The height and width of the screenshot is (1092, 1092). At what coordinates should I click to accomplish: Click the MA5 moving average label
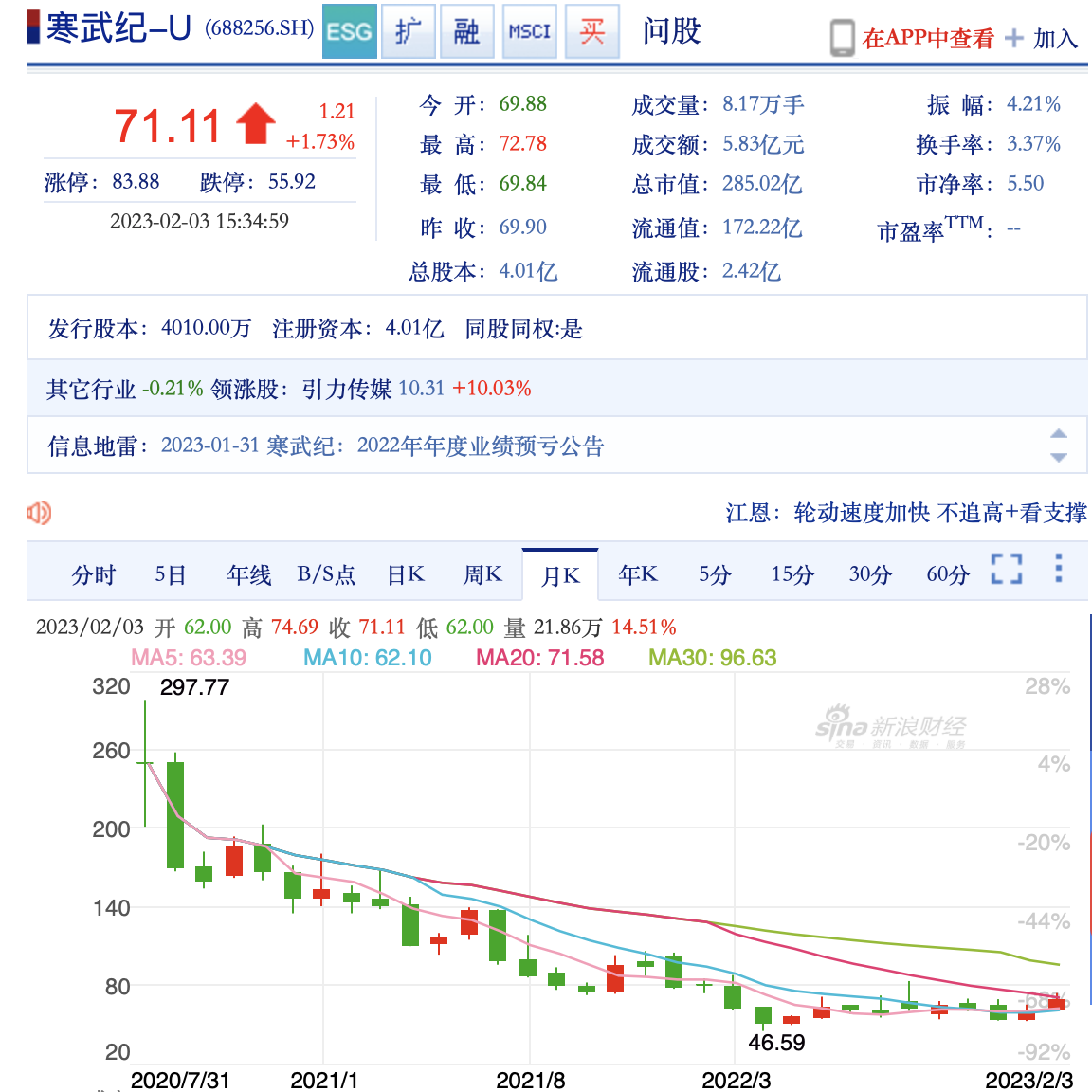pos(189,658)
